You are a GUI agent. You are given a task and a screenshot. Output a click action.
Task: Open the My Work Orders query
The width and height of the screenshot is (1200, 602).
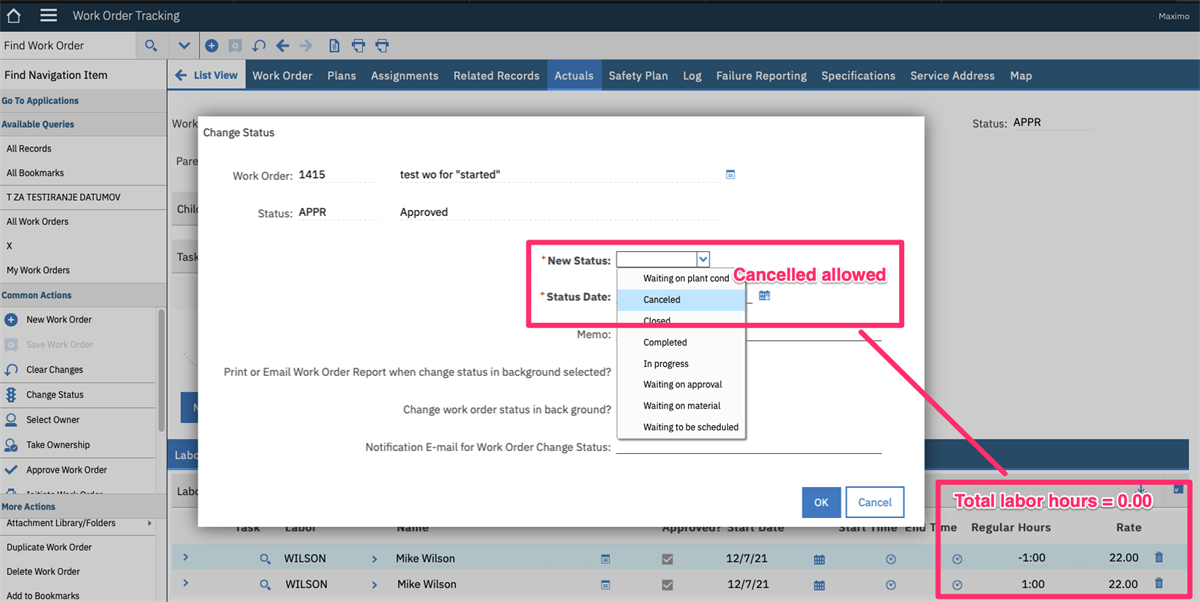(x=38, y=270)
